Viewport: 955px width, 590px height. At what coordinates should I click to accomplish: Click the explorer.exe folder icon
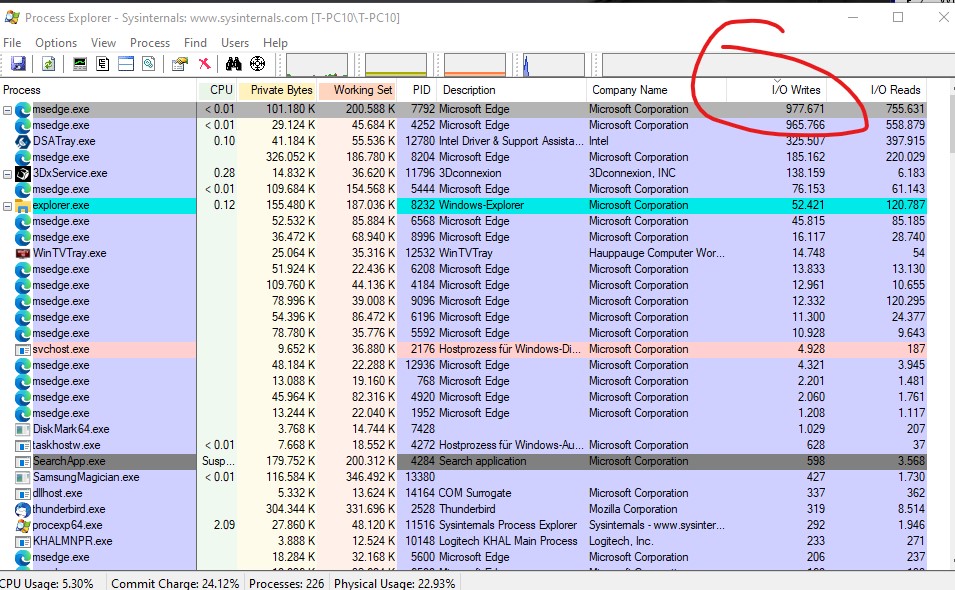23,206
